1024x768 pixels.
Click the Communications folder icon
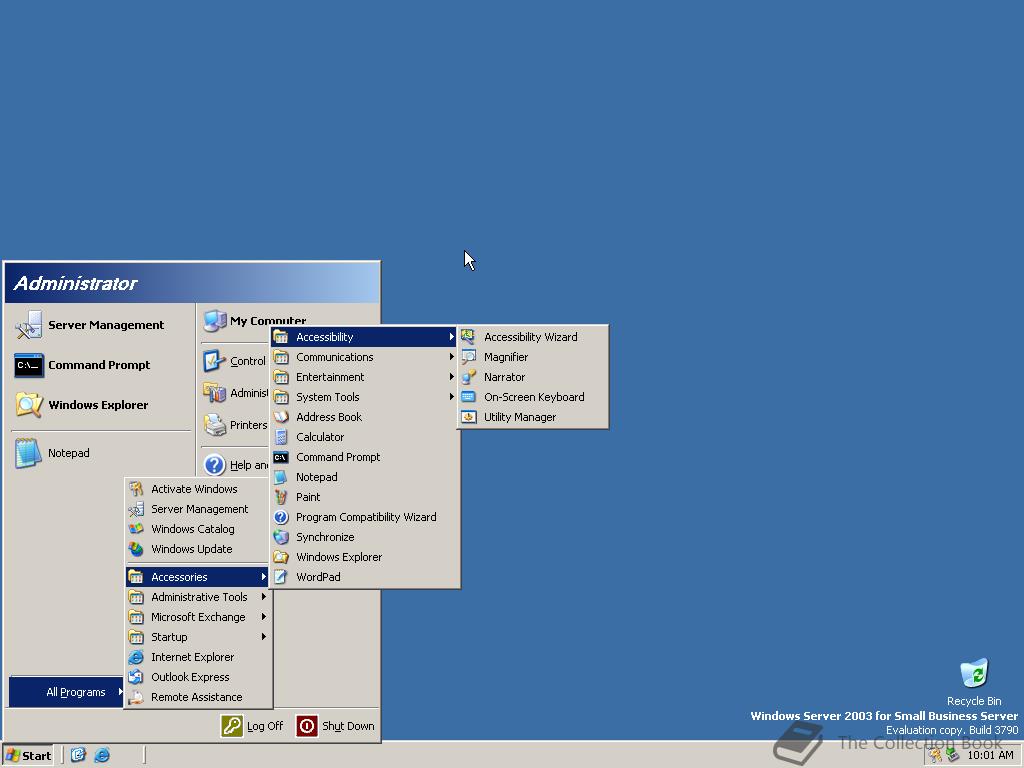point(281,357)
